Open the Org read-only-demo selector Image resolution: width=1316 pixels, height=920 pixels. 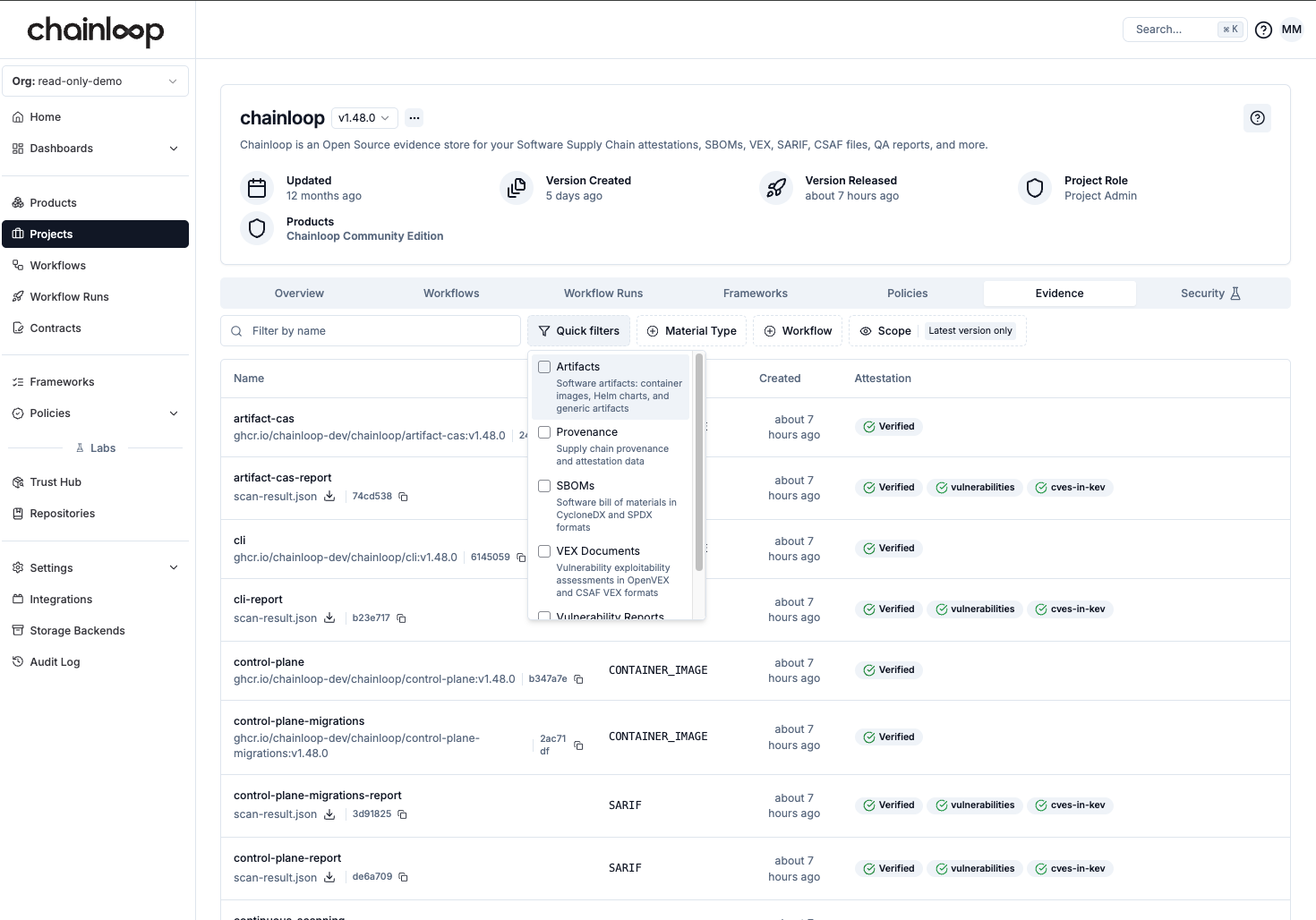(95, 81)
